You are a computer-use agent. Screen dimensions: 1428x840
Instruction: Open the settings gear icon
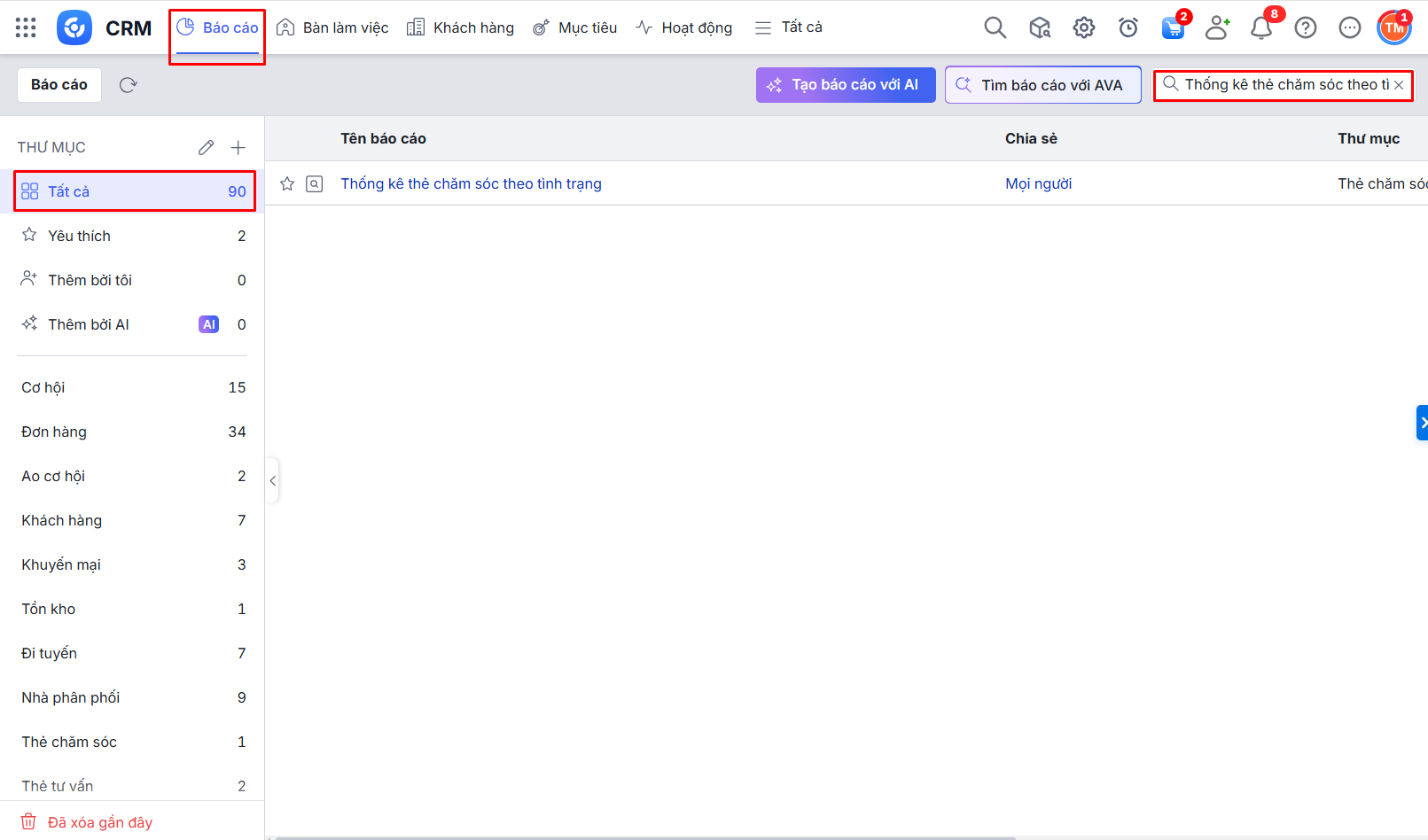pos(1083,27)
